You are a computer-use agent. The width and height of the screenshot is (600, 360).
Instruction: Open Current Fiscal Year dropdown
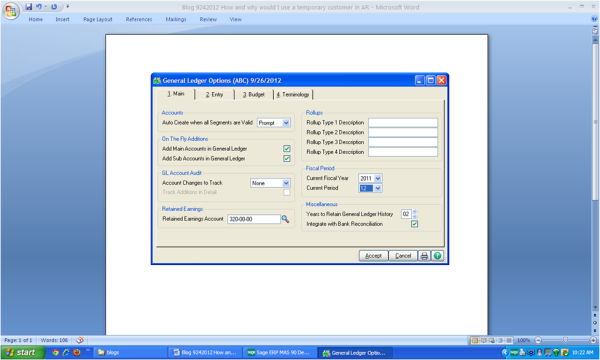tap(378, 178)
